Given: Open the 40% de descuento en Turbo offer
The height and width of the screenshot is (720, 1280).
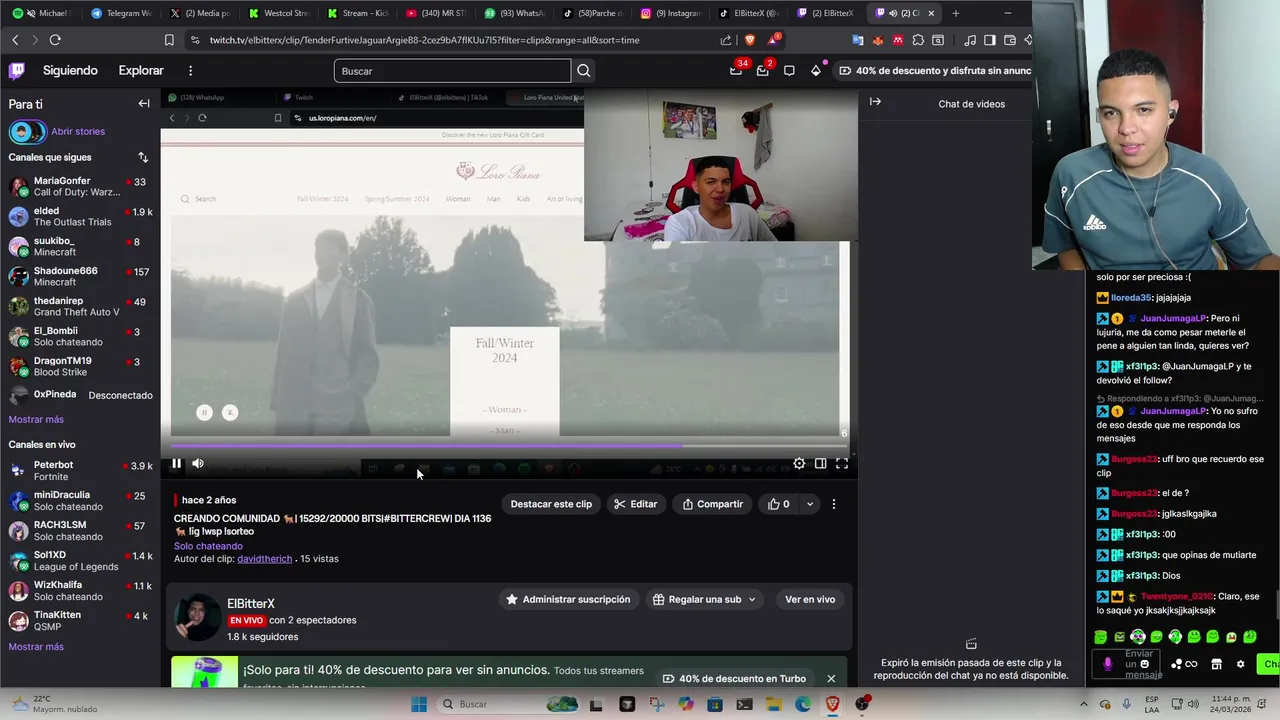Looking at the screenshot, I should pos(734,678).
